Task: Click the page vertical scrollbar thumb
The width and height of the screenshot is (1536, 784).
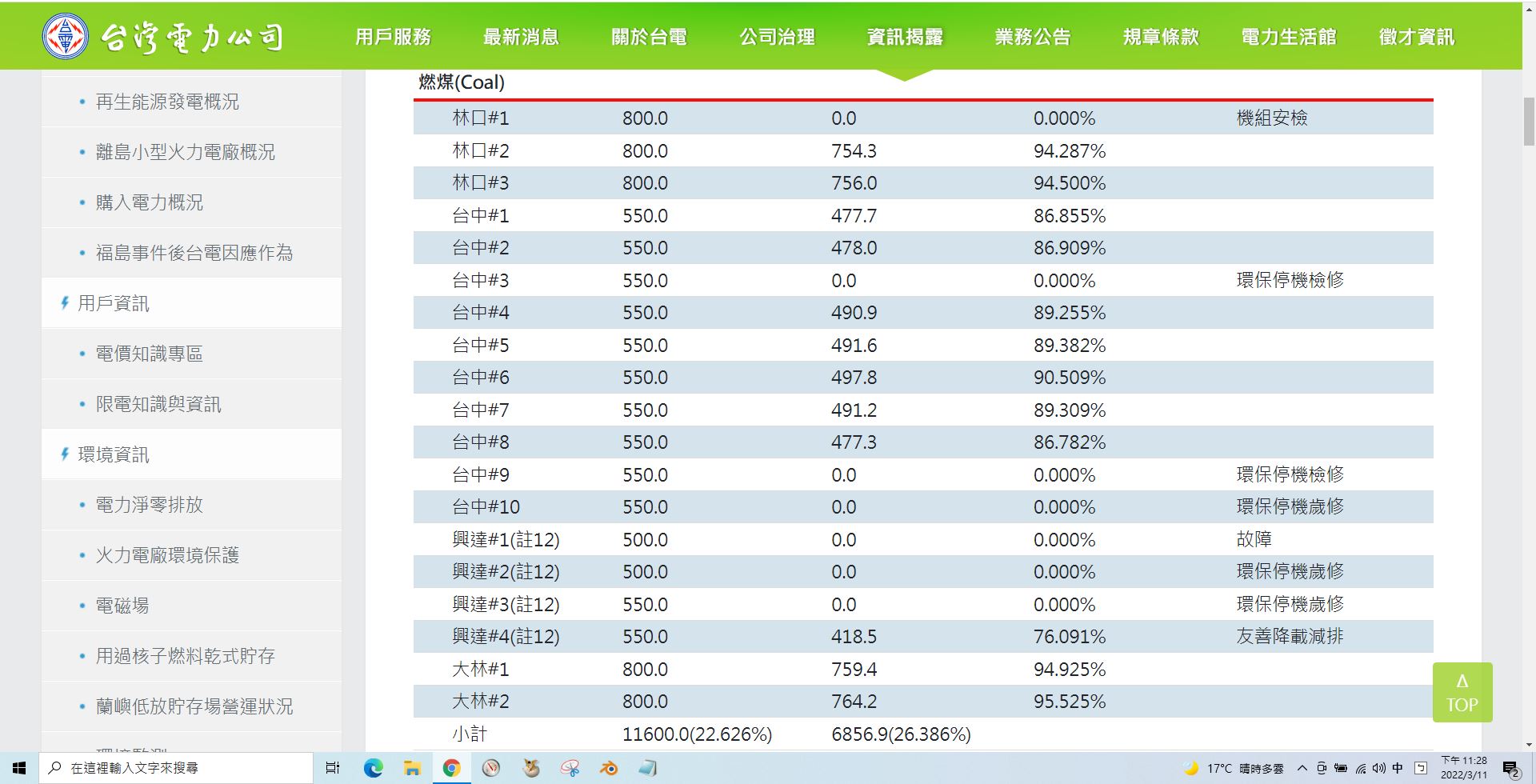Action: pyautogui.click(x=1529, y=122)
